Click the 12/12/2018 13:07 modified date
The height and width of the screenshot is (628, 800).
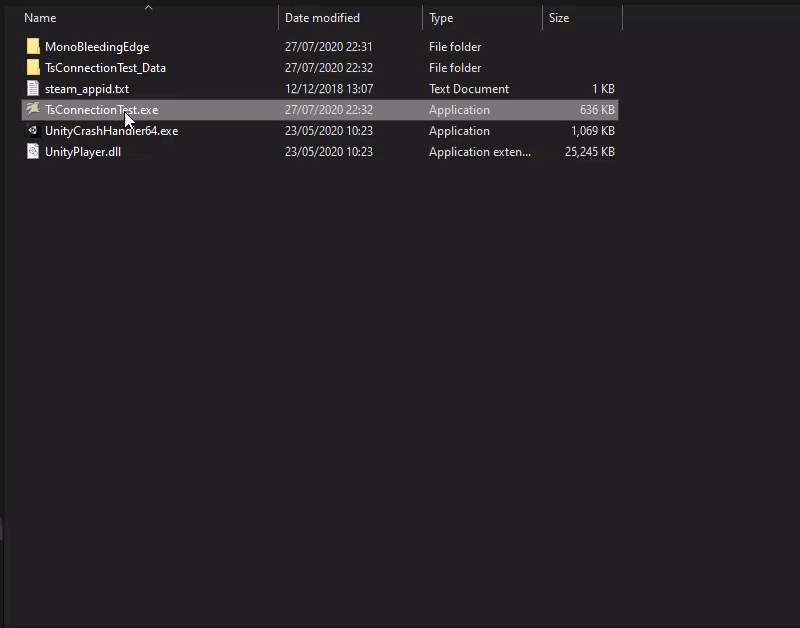pyautogui.click(x=329, y=89)
